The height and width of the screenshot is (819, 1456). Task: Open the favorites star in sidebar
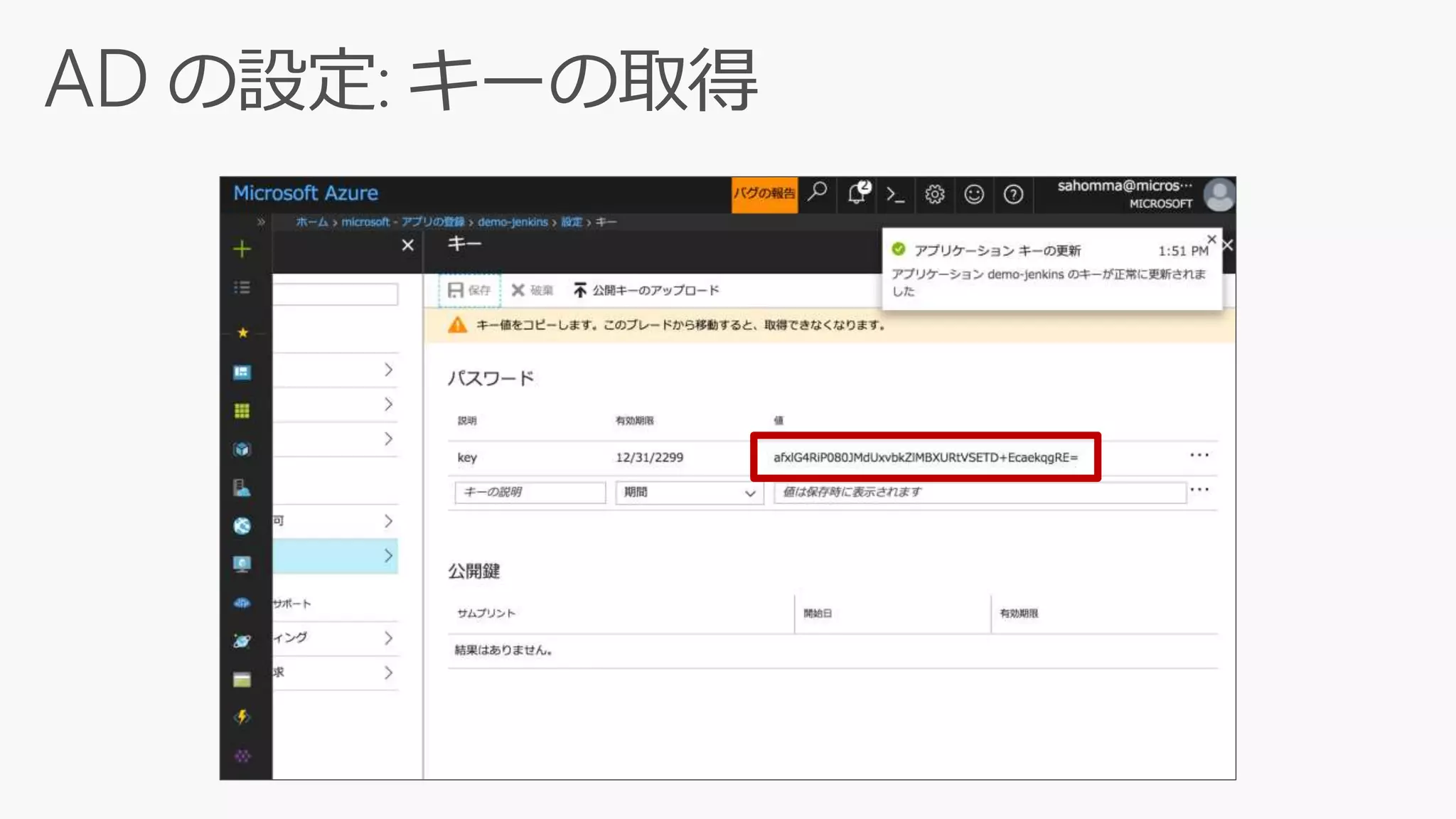point(242,333)
